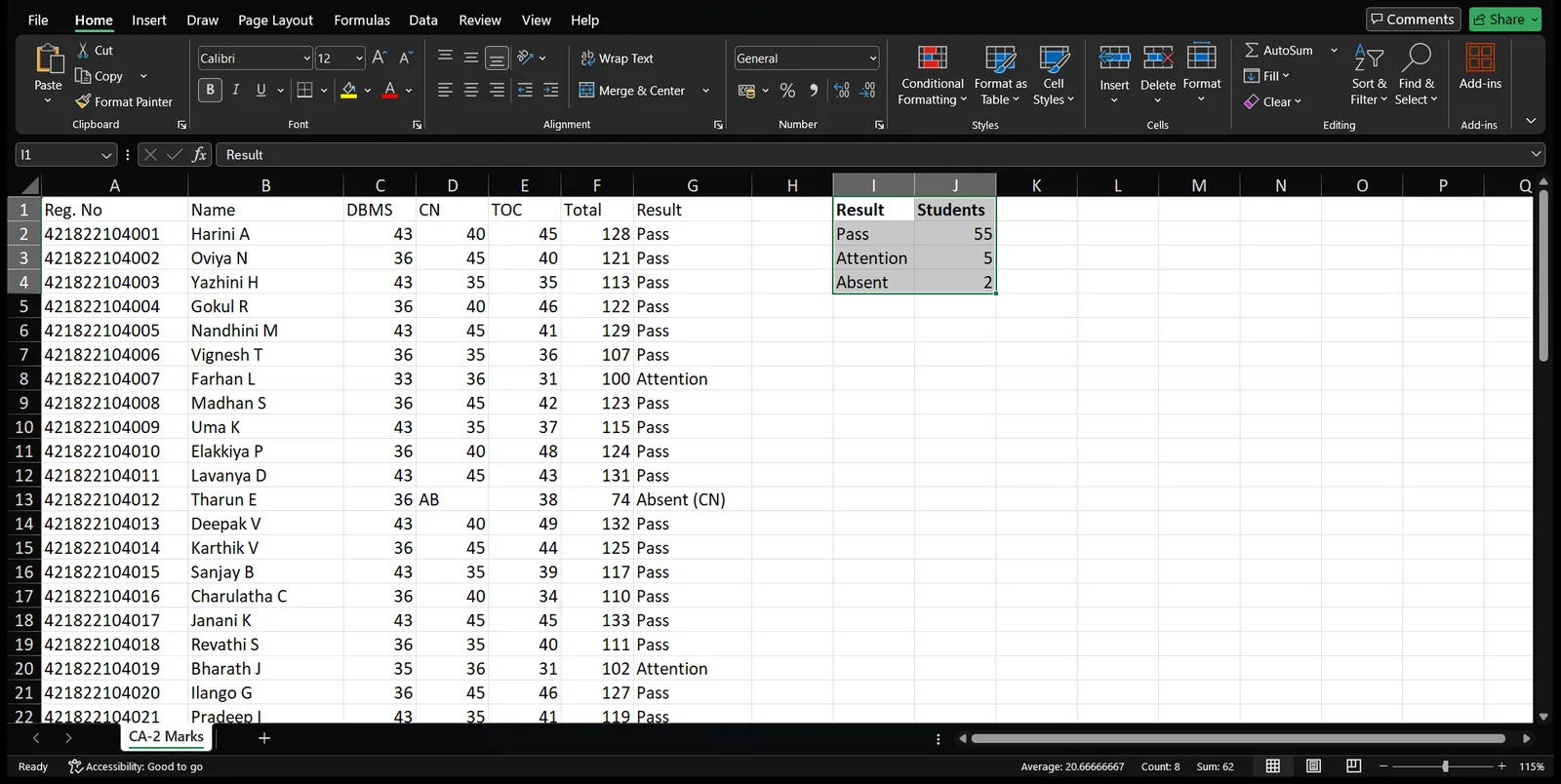Switch to Page Break Preview view
The width and height of the screenshot is (1561, 784).
coord(1353,766)
